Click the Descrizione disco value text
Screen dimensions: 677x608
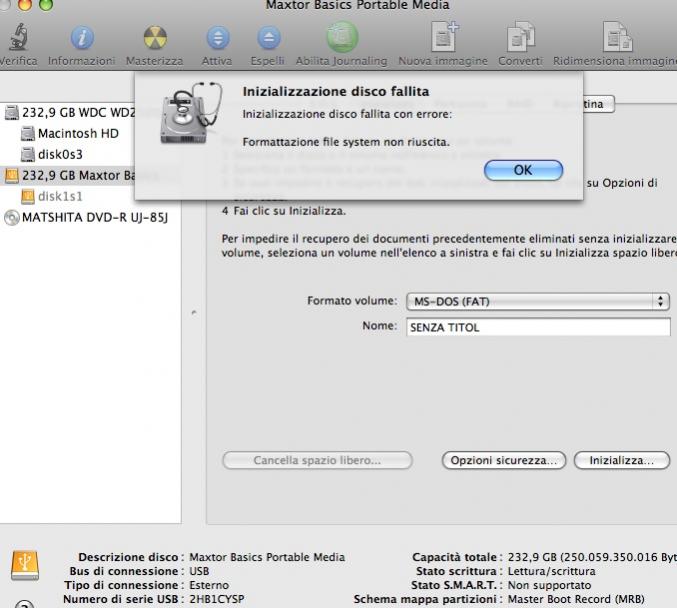tap(267, 557)
